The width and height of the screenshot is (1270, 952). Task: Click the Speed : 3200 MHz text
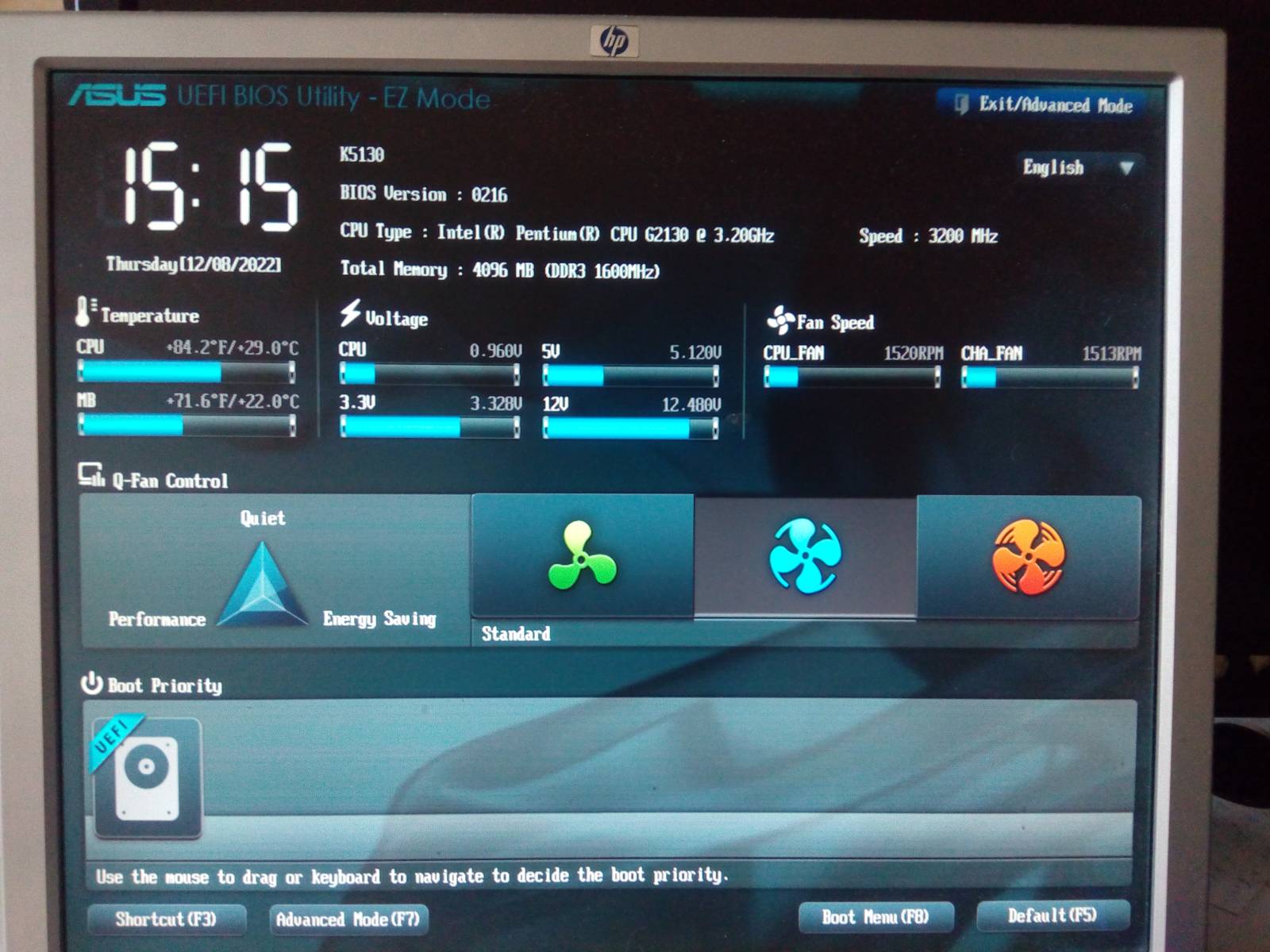coord(929,236)
